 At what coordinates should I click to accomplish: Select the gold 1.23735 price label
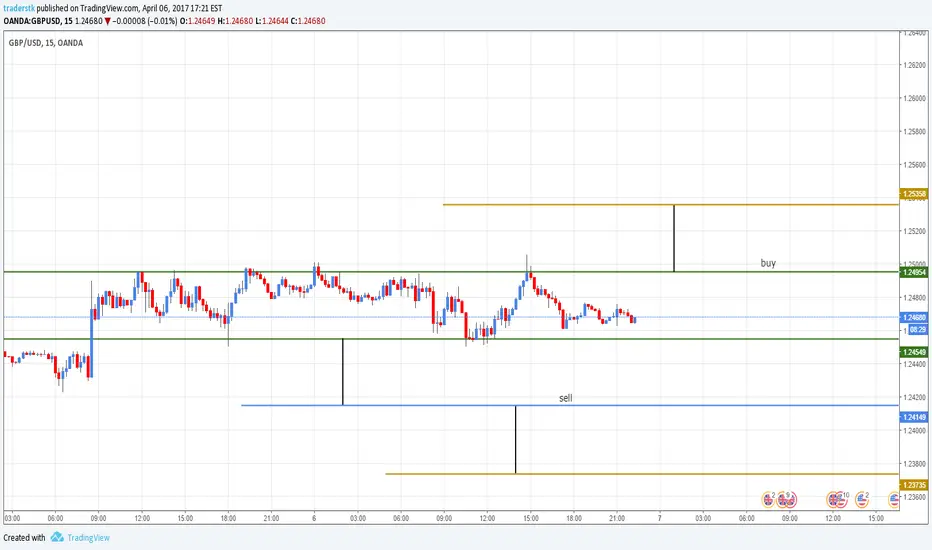pyautogui.click(x=915, y=485)
